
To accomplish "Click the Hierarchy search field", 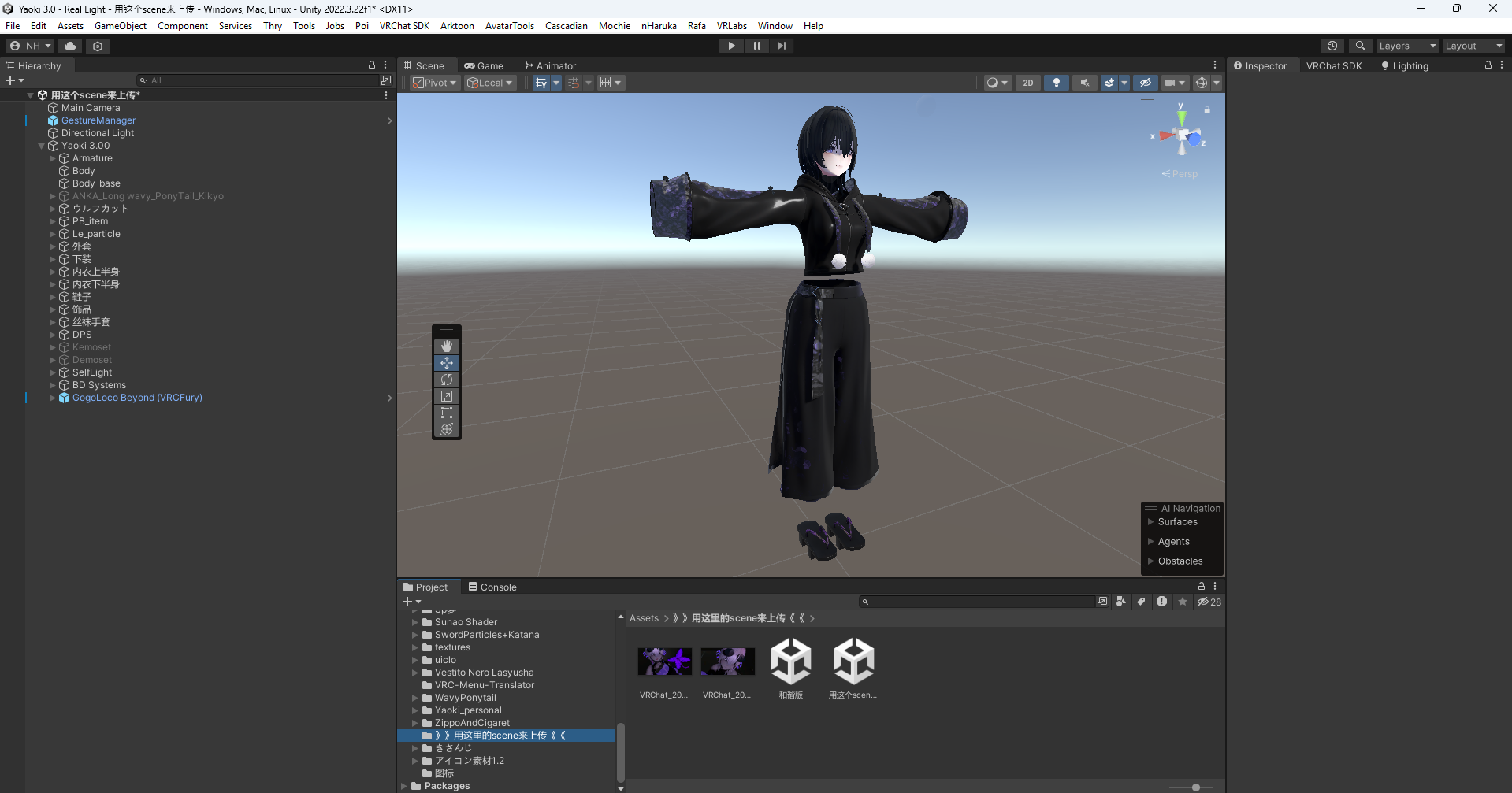I will pos(256,80).
